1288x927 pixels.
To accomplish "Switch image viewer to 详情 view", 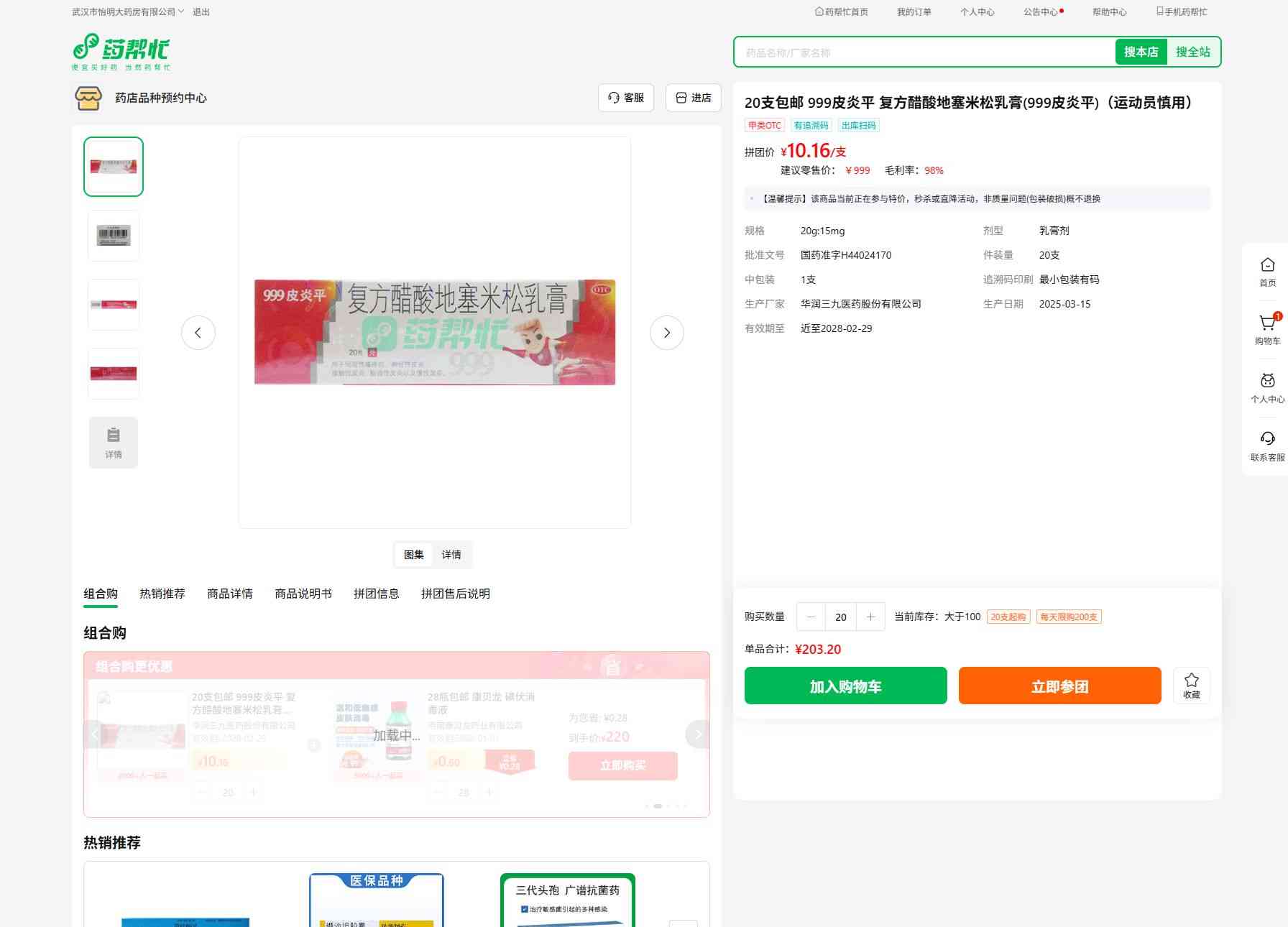I will click(x=451, y=555).
